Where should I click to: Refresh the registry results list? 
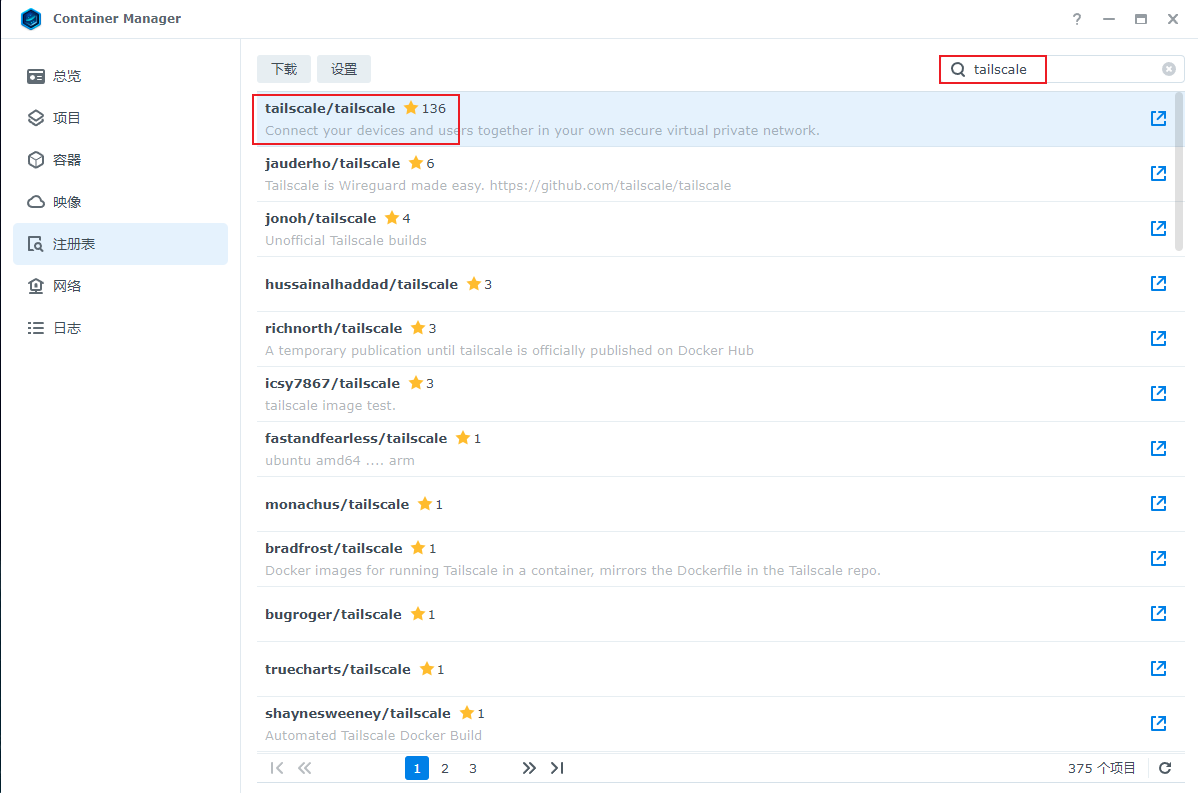(1165, 768)
